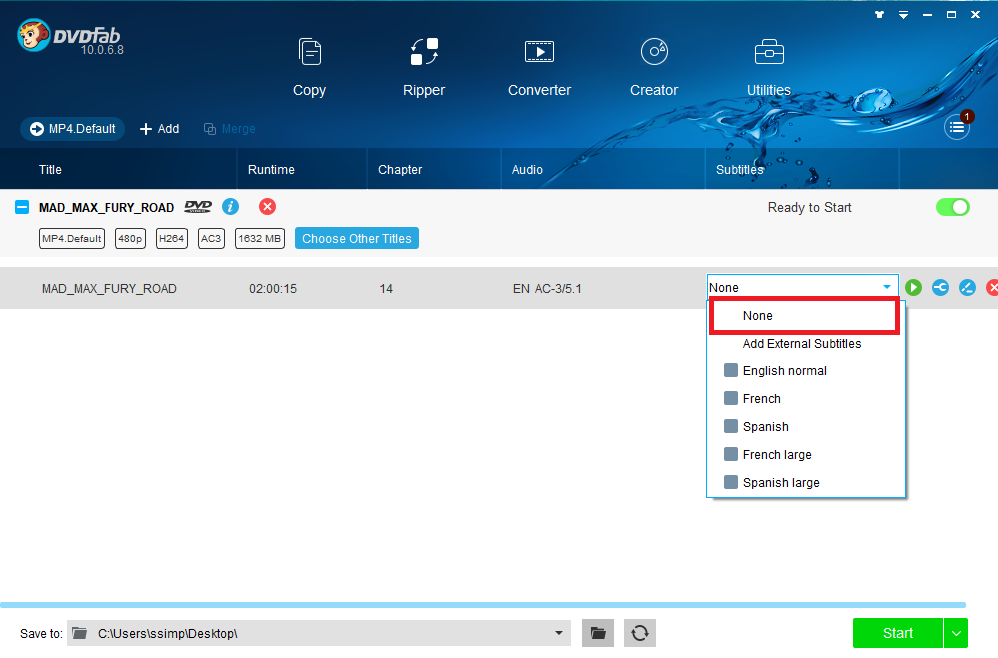Open advanced settings wrench icon
The image size is (998, 658).
[x=940, y=288]
